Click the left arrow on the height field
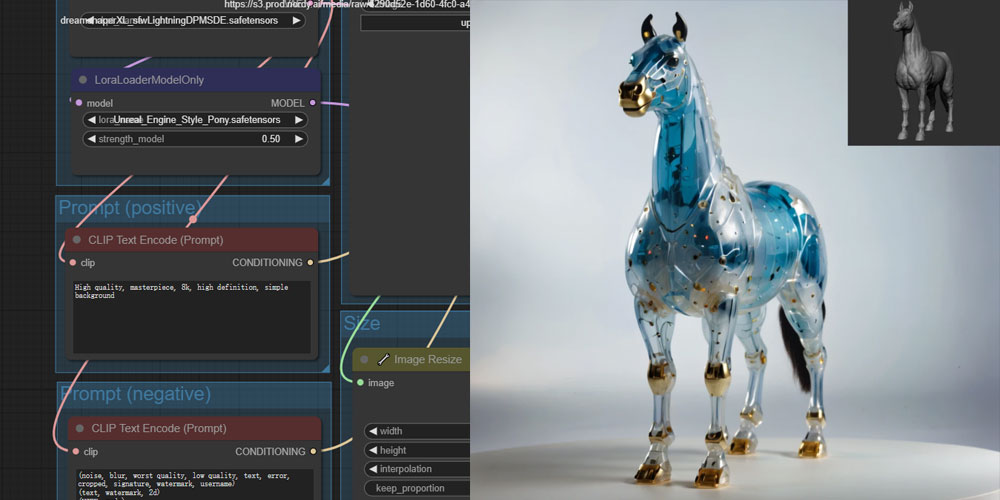 pos(373,450)
